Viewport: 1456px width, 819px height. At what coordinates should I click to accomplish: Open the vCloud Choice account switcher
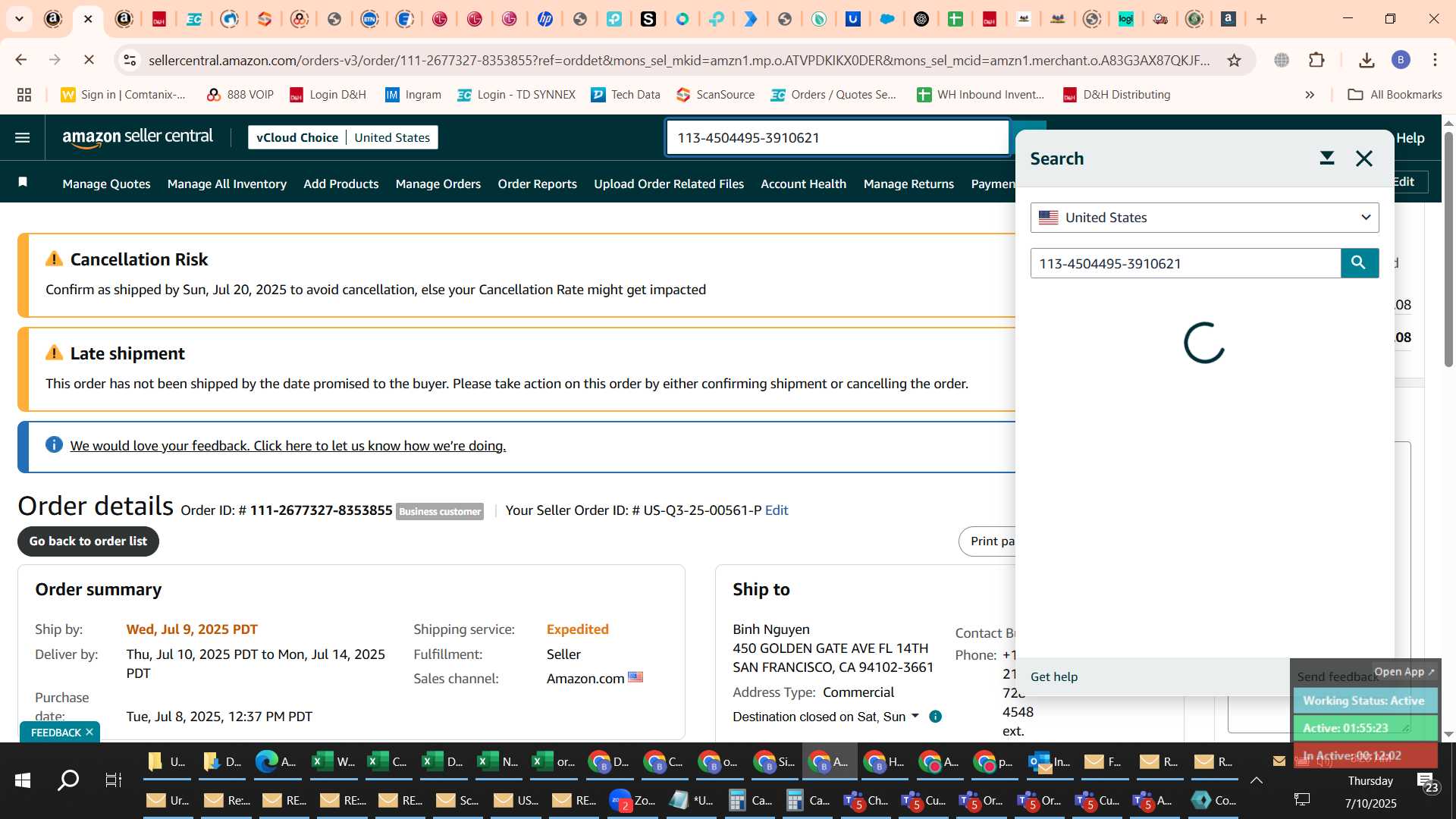(x=343, y=137)
